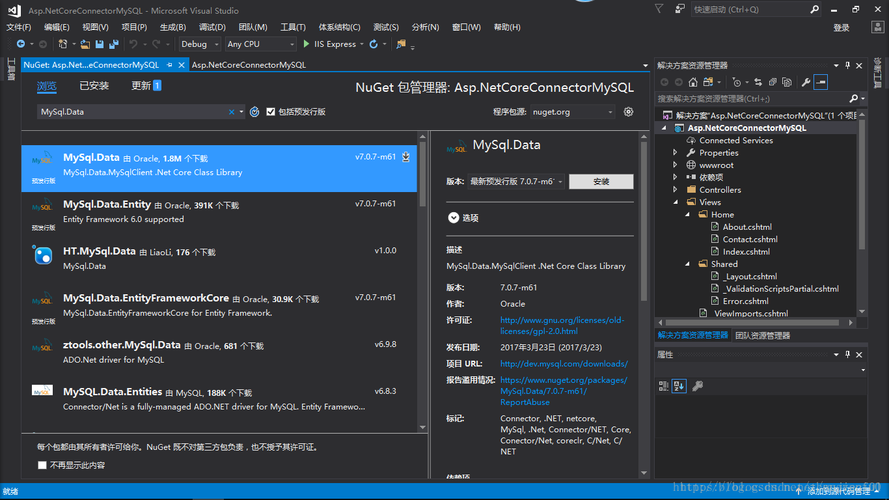Click the New Project toolbar icon

tap(63, 44)
